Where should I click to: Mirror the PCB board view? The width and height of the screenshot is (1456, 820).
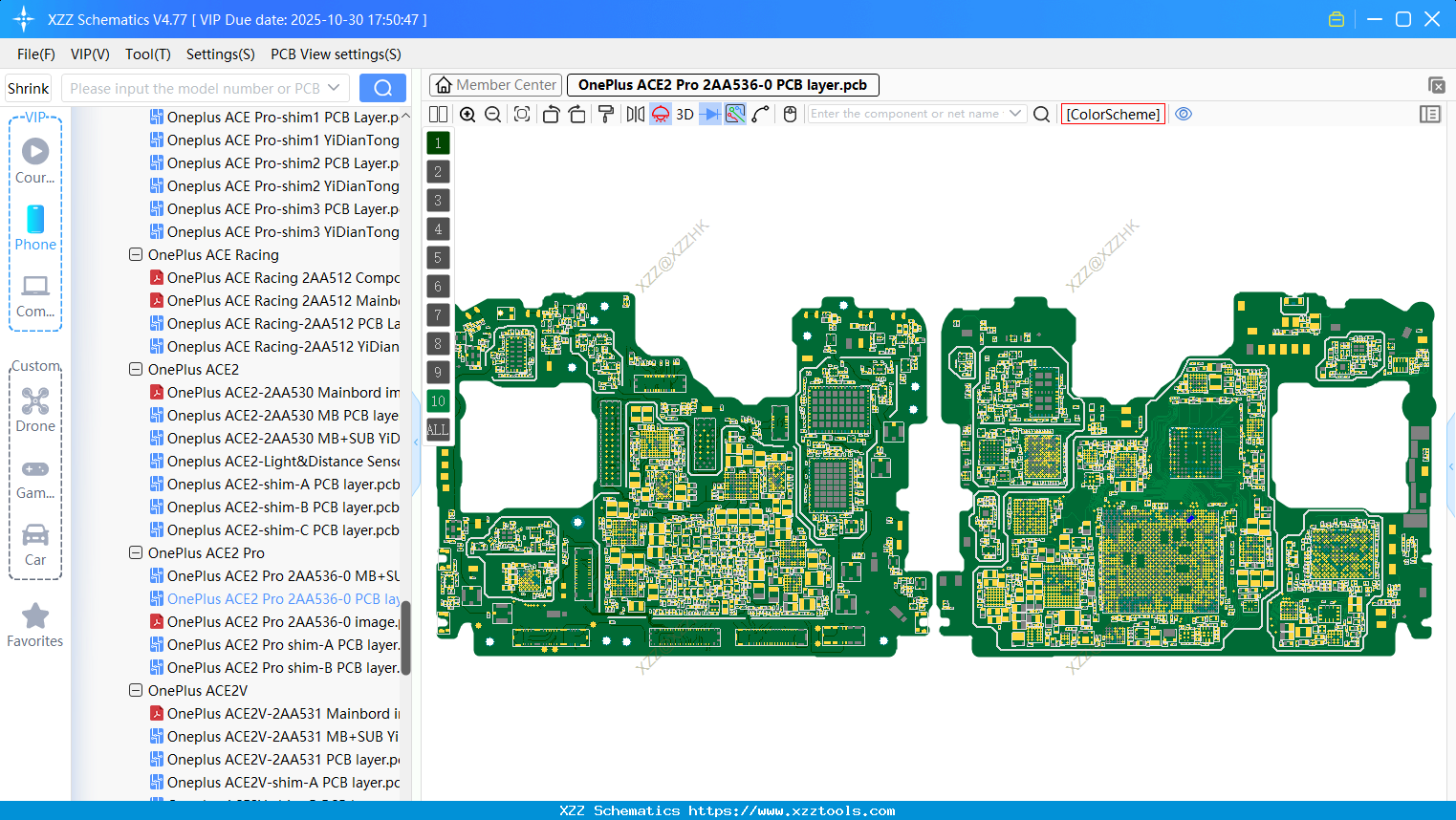tap(634, 114)
